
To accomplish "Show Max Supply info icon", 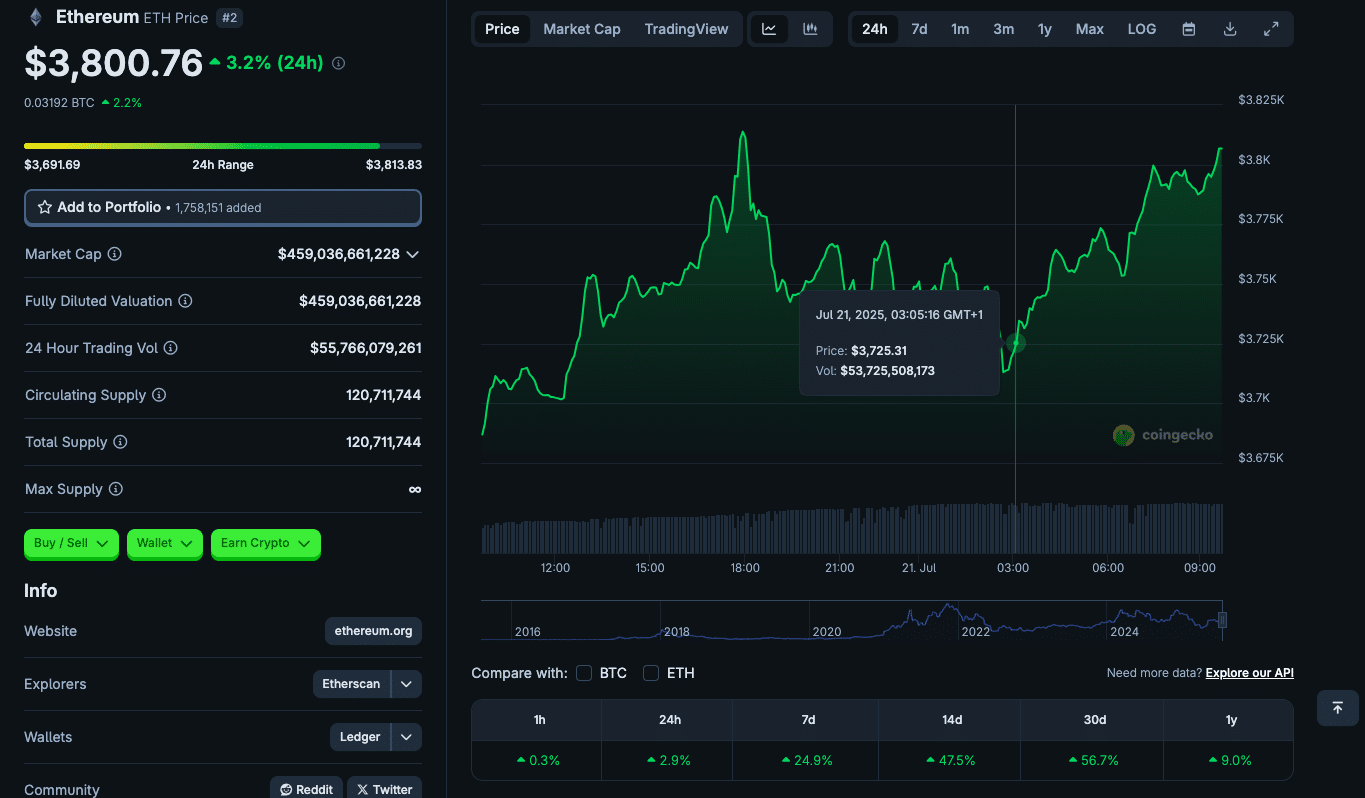I will pos(116,489).
